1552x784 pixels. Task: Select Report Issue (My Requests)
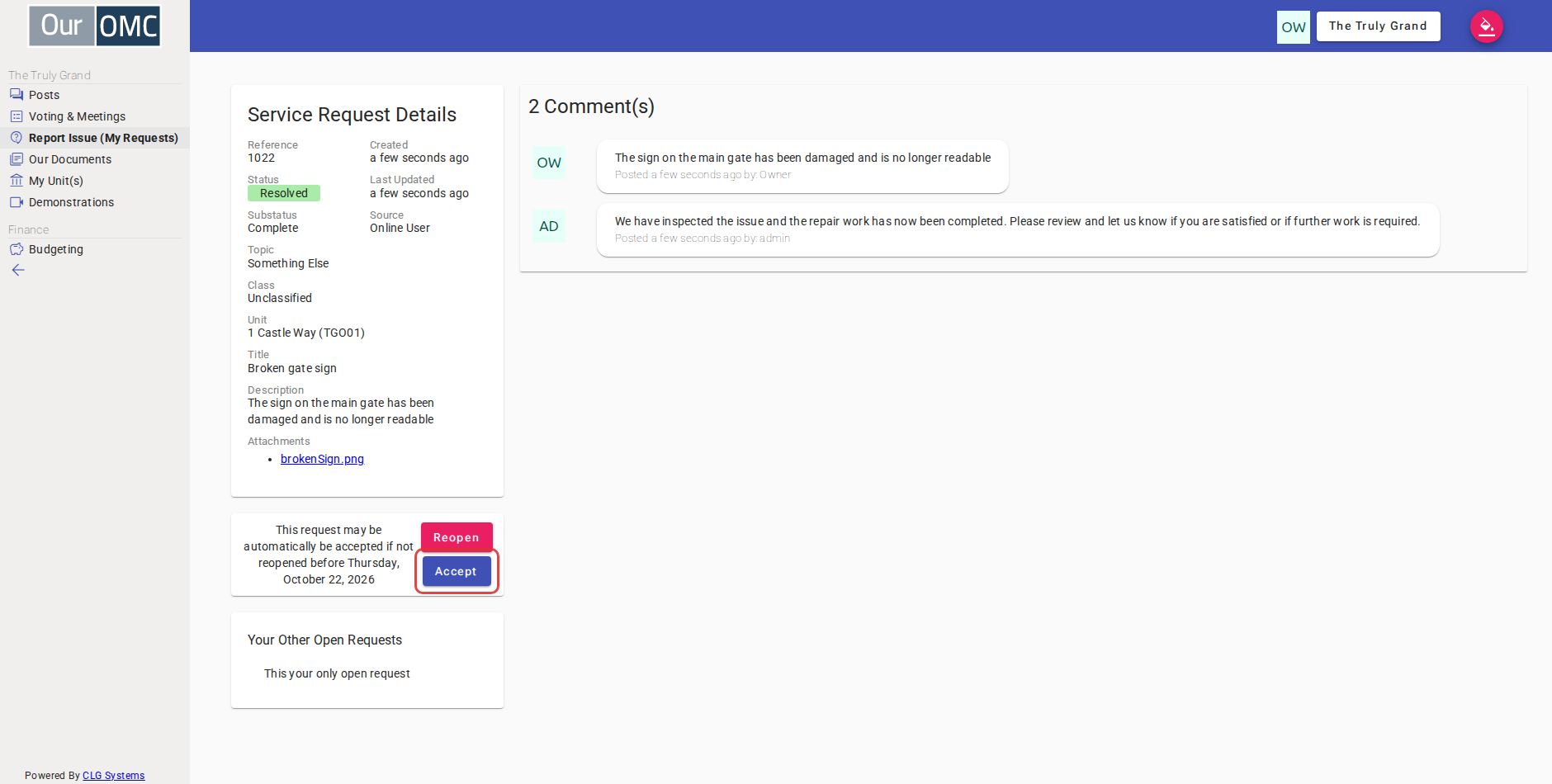103,138
